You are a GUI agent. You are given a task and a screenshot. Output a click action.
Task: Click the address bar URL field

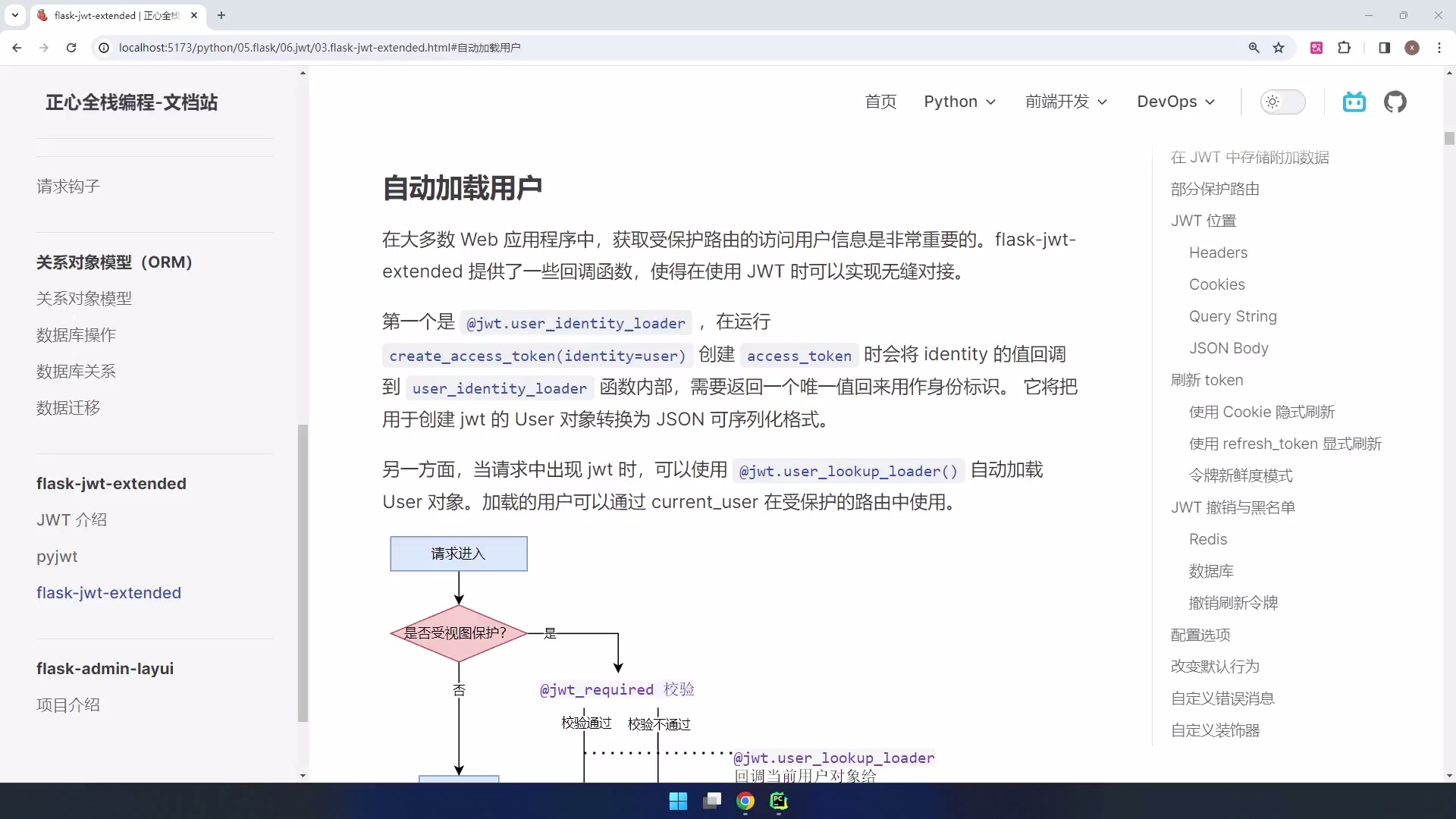pos(318,47)
